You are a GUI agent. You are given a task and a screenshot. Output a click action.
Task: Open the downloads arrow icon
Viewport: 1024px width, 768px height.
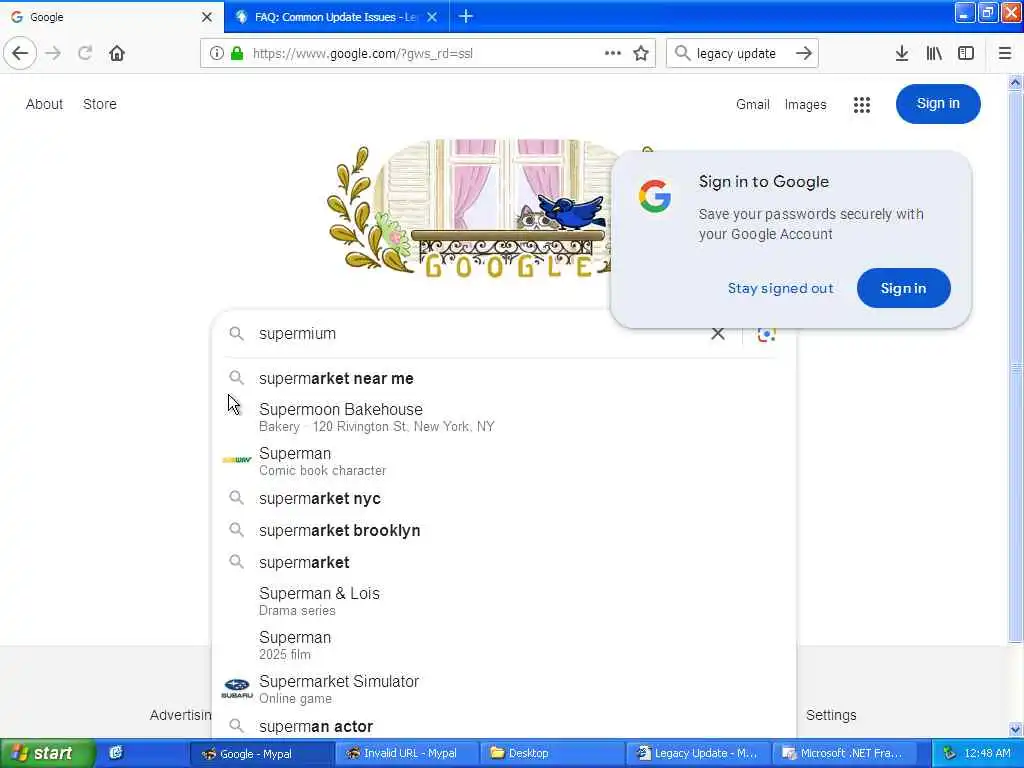click(x=901, y=54)
